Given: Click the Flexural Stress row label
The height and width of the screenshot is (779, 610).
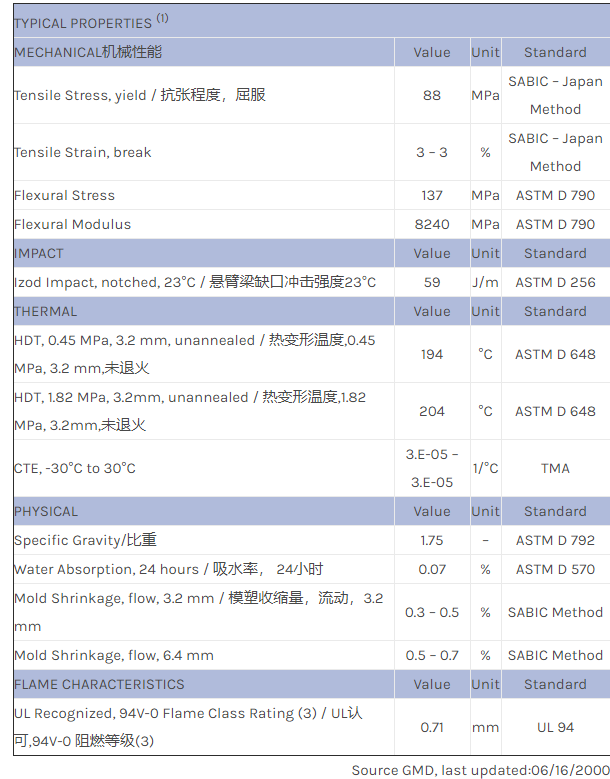Looking at the screenshot, I should (65, 195).
